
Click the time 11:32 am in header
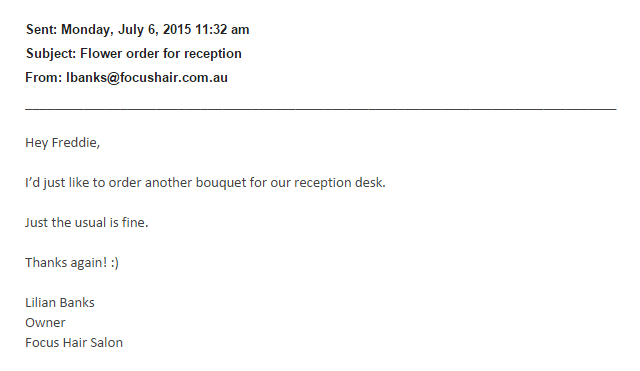(x=222, y=30)
